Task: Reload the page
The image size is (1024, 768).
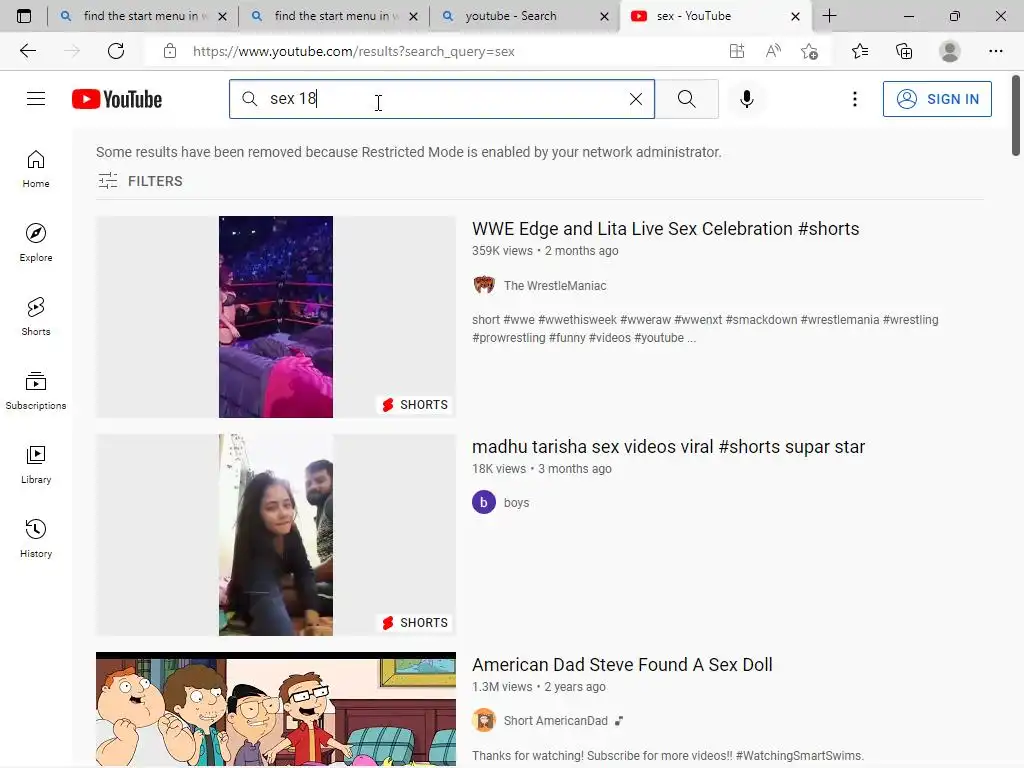Action: (x=116, y=51)
